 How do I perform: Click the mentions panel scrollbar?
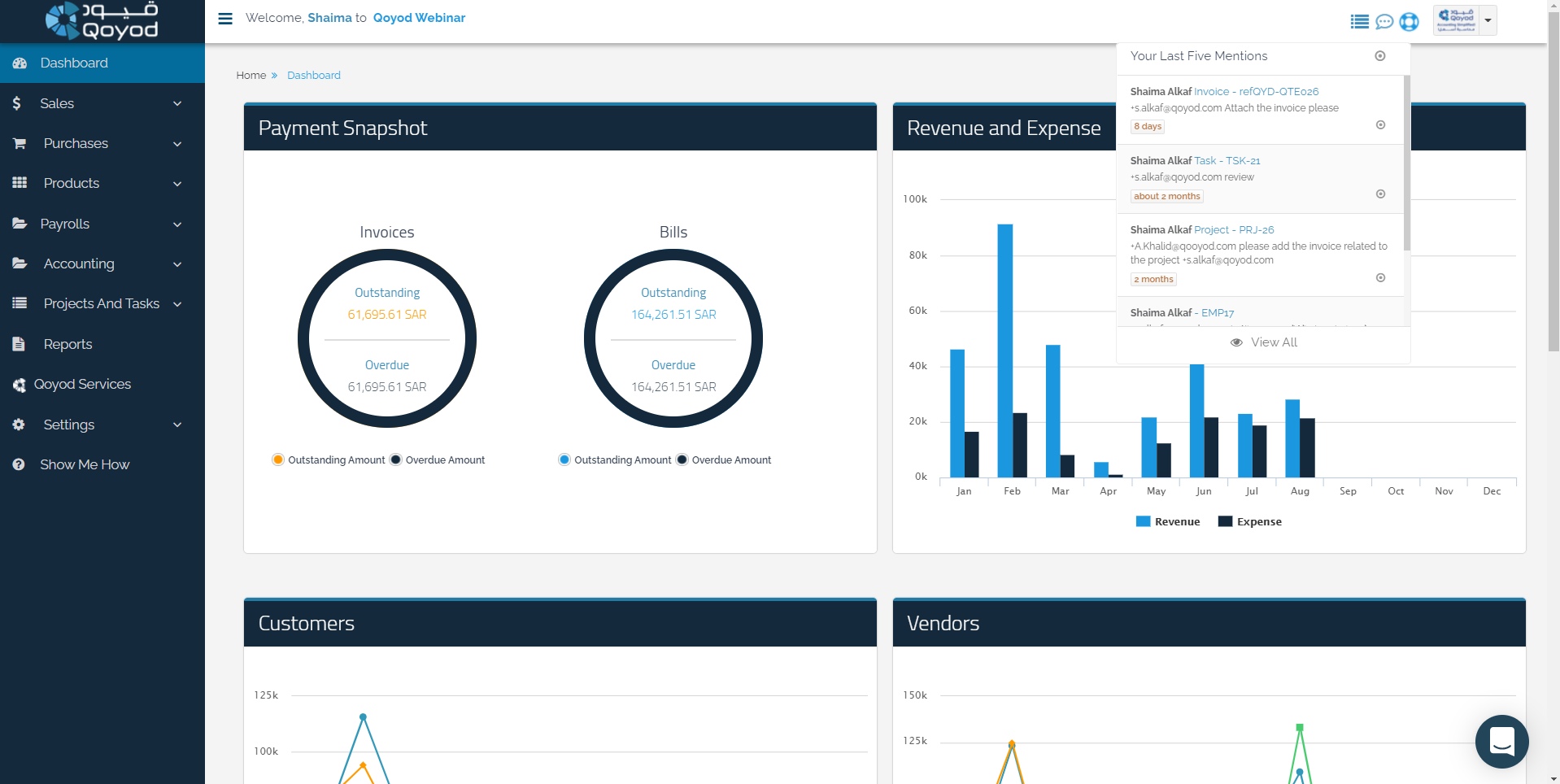(1406, 163)
